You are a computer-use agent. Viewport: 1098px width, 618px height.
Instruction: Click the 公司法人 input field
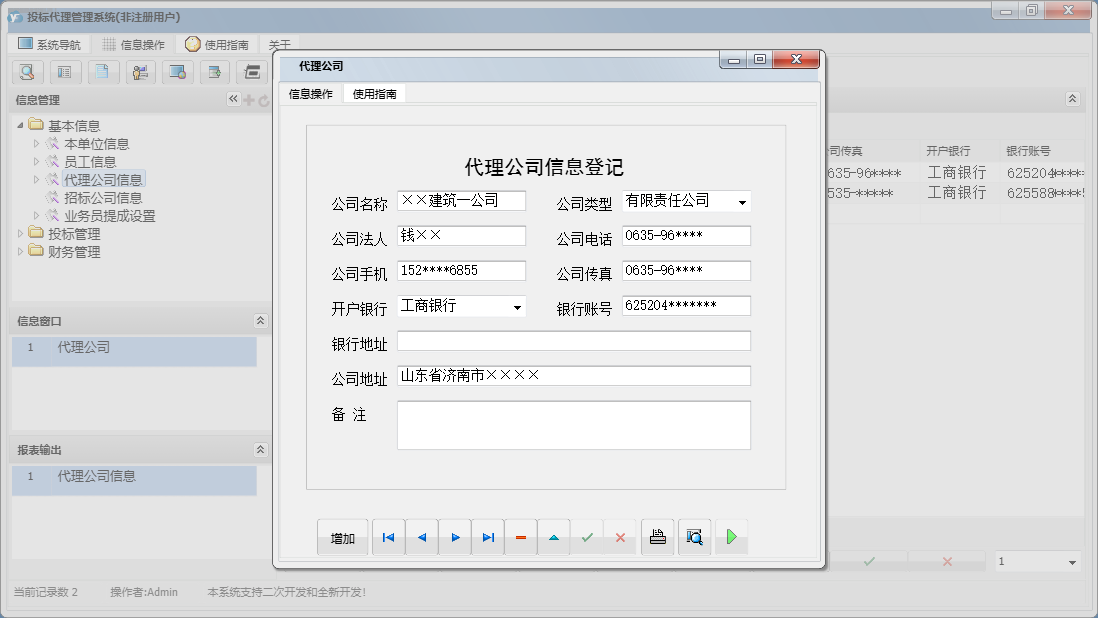click(x=461, y=236)
